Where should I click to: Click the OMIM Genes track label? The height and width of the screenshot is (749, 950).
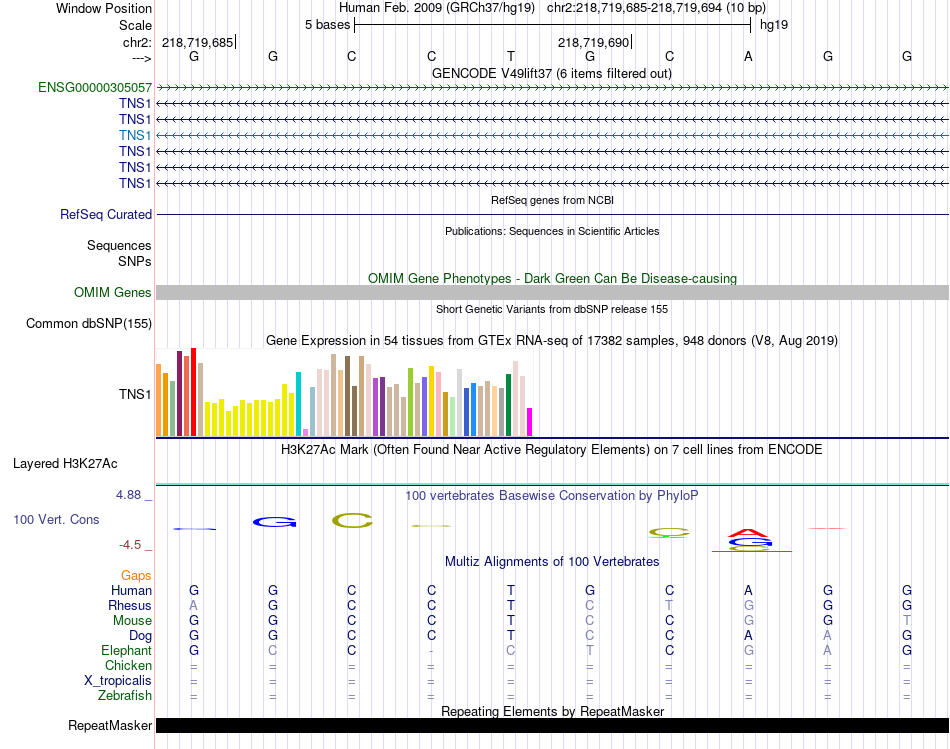pyautogui.click(x=112, y=293)
